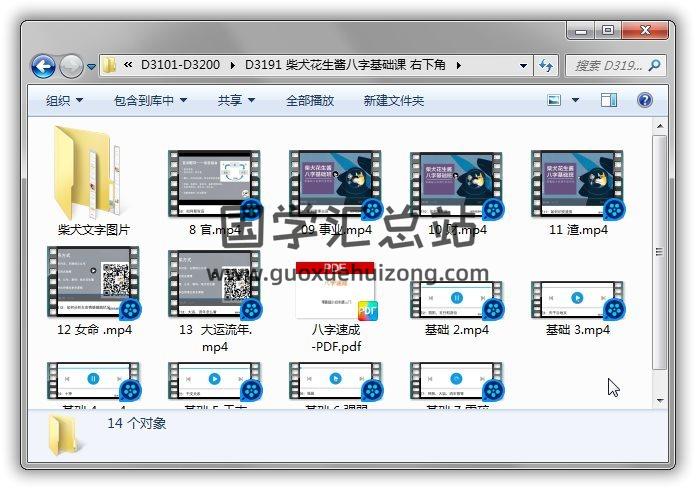Navigate to D3101-D3200 breadcrumb
This screenshot has width=696, height=490.
pos(180,65)
